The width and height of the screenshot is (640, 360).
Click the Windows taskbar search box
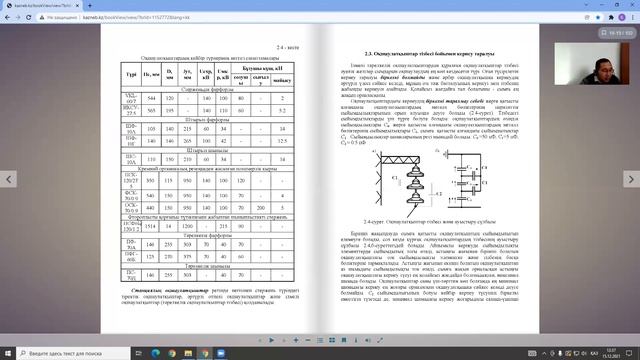pyautogui.click(x=73, y=353)
